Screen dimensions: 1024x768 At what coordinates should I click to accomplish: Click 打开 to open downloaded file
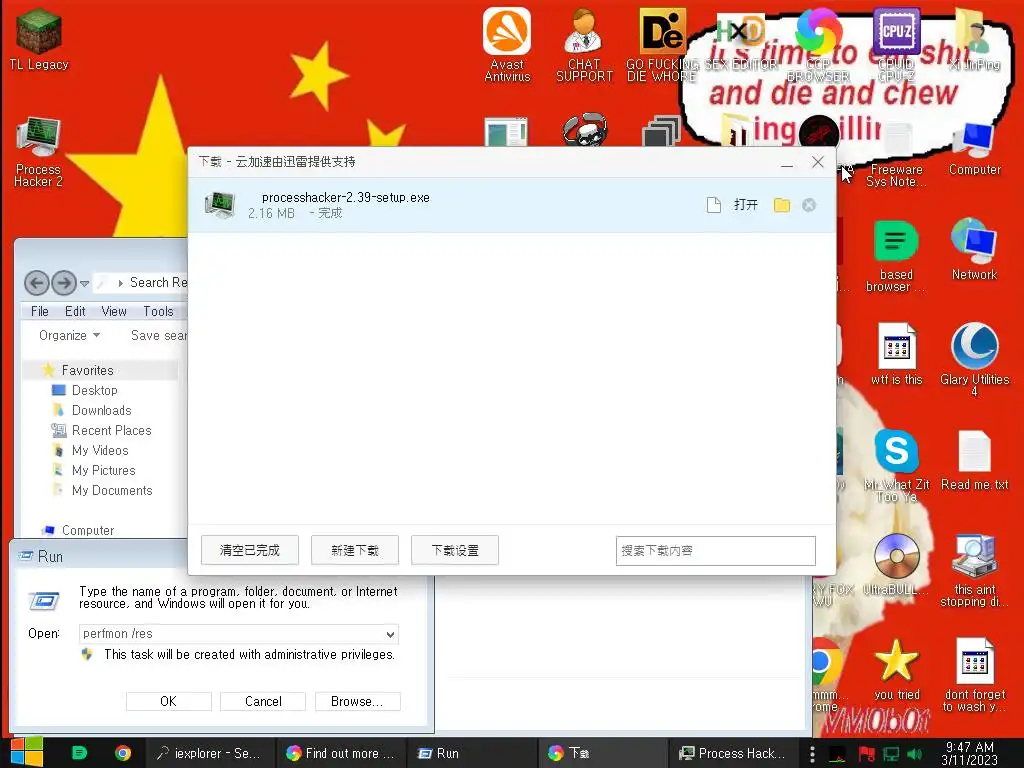click(746, 205)
